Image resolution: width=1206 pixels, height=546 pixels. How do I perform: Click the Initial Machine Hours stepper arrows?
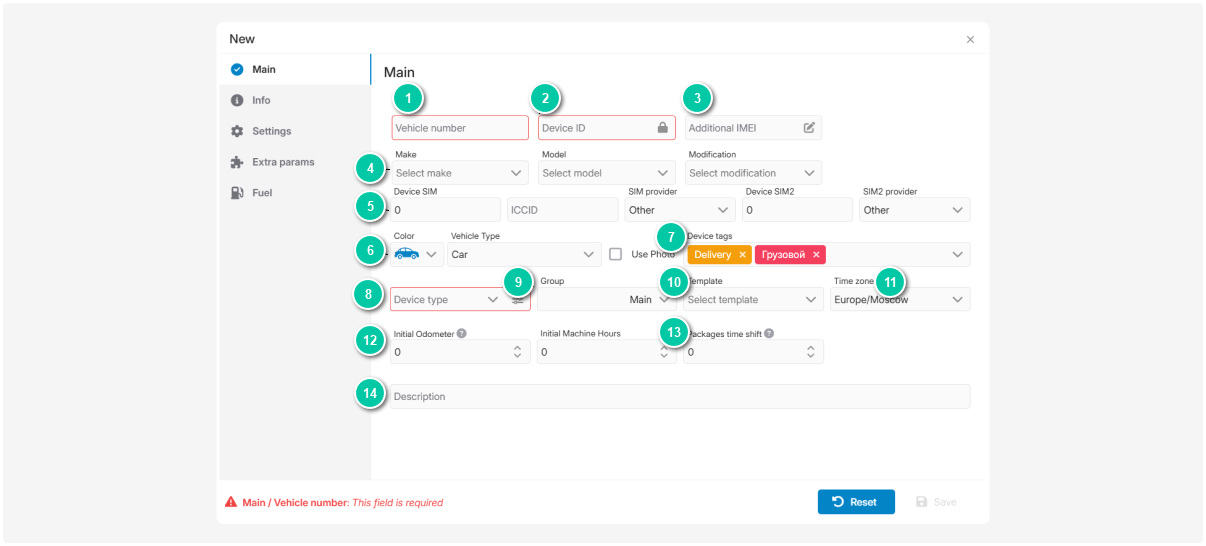(663, 352)
